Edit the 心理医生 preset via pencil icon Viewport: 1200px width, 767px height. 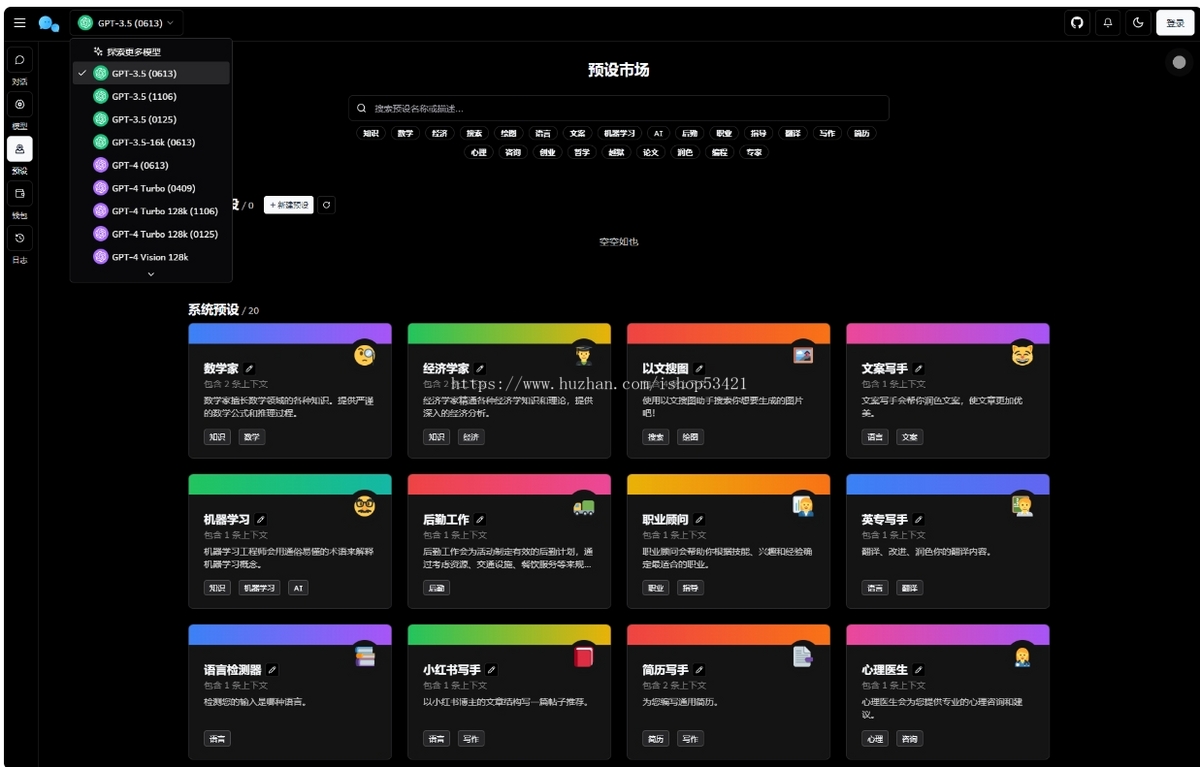pos(919,670)
